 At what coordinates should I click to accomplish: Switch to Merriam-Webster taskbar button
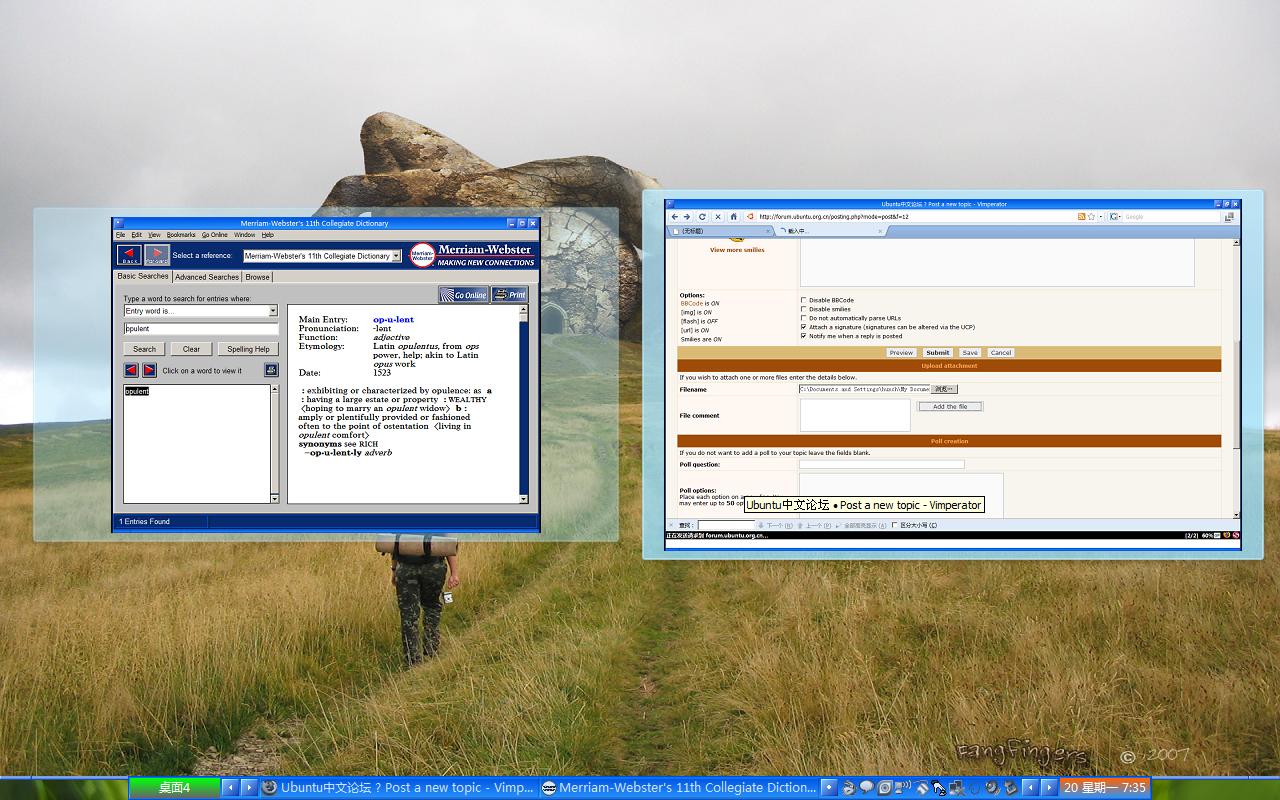pyautogui.click(x=679, y=788)
